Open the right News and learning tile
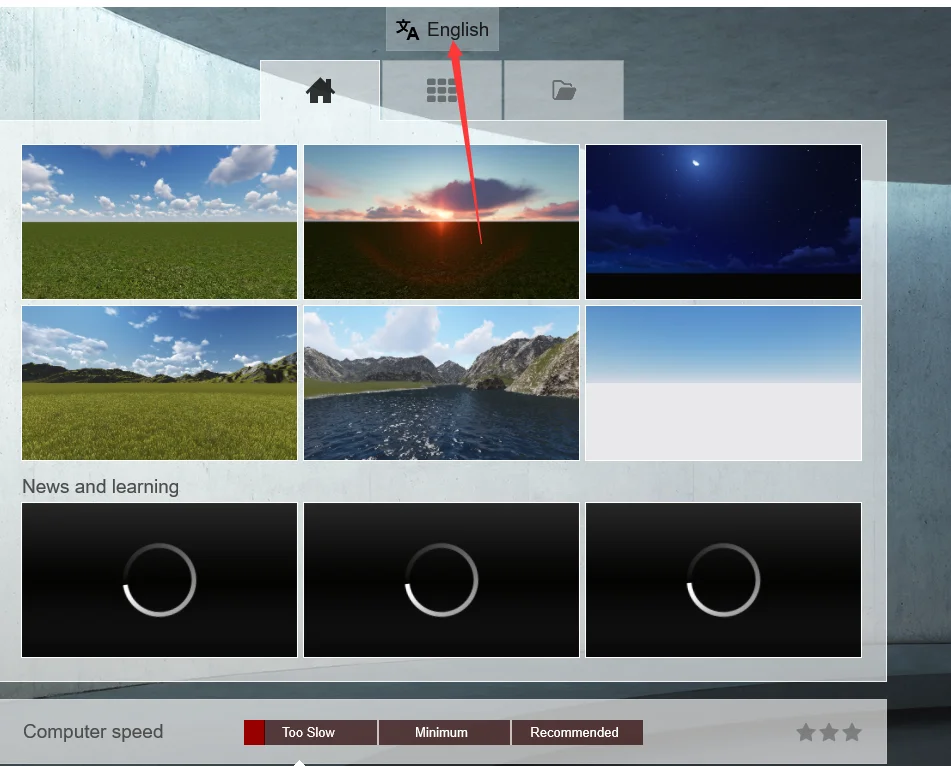 click(724, 580)
